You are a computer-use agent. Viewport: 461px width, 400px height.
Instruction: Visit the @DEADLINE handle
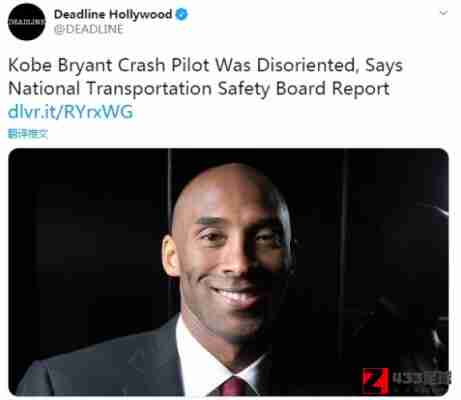[89, 29]
